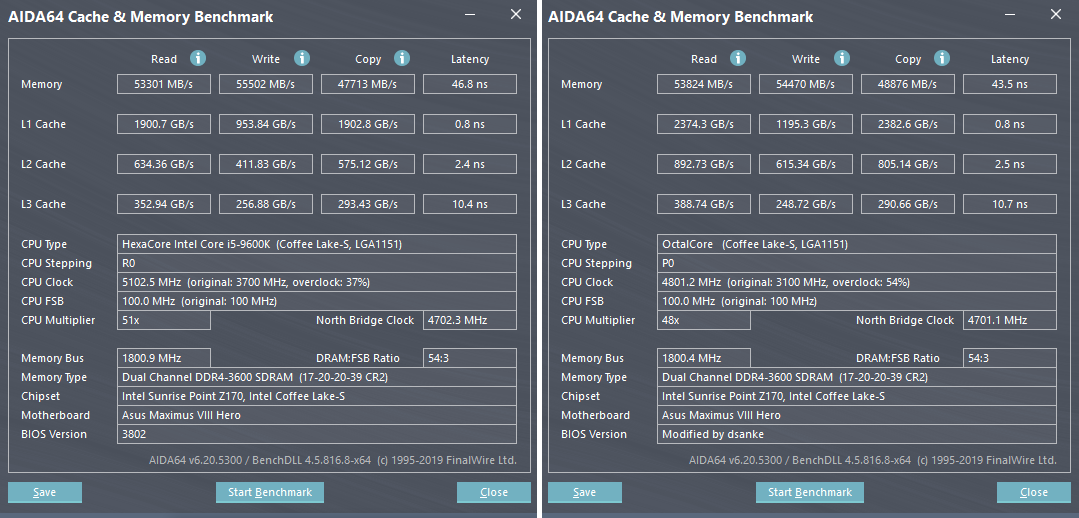Click the HexaCore Intel Core i5-9600K CPU type field

point(317,244)
